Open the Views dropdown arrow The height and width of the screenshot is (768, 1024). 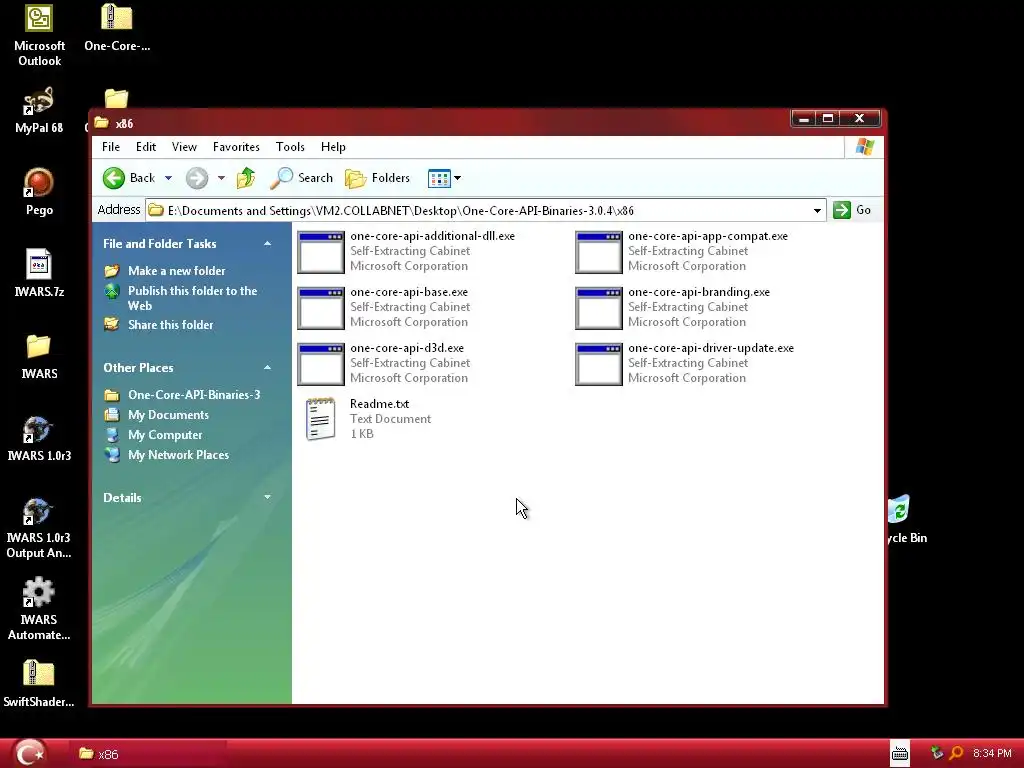(x=457, y=178)
